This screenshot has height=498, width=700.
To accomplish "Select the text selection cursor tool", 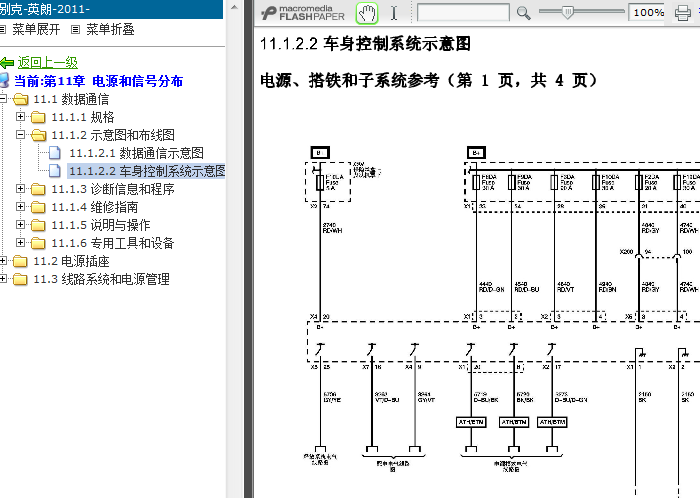I will tap(394, 12).
